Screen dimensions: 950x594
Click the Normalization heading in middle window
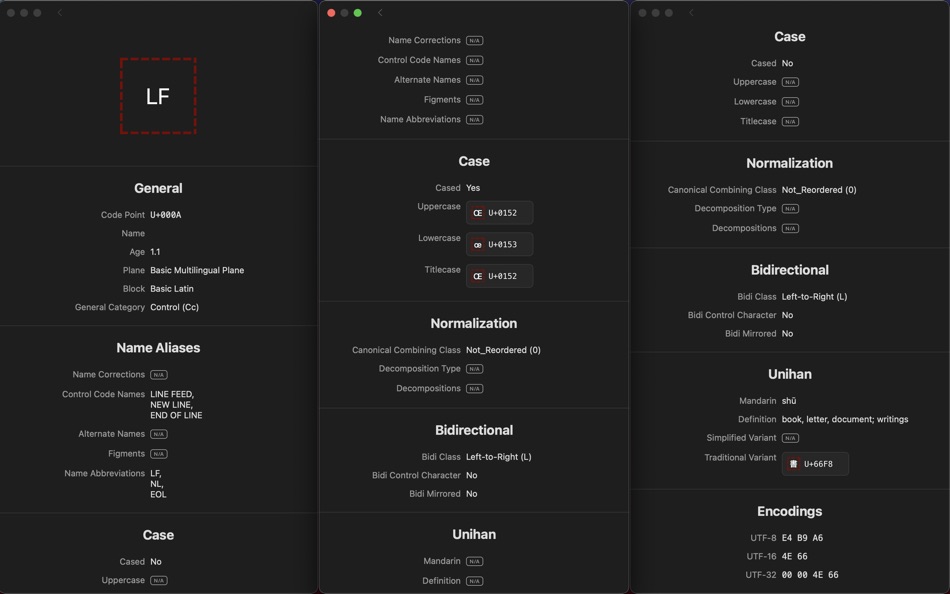click(474, 324)
